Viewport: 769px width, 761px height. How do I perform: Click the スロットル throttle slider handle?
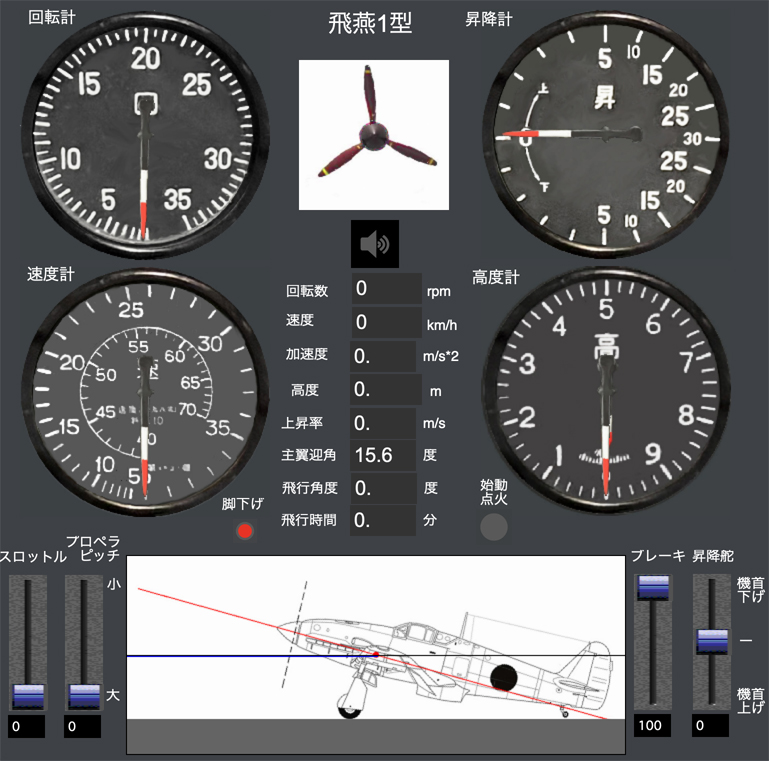(x=27, y=696)
